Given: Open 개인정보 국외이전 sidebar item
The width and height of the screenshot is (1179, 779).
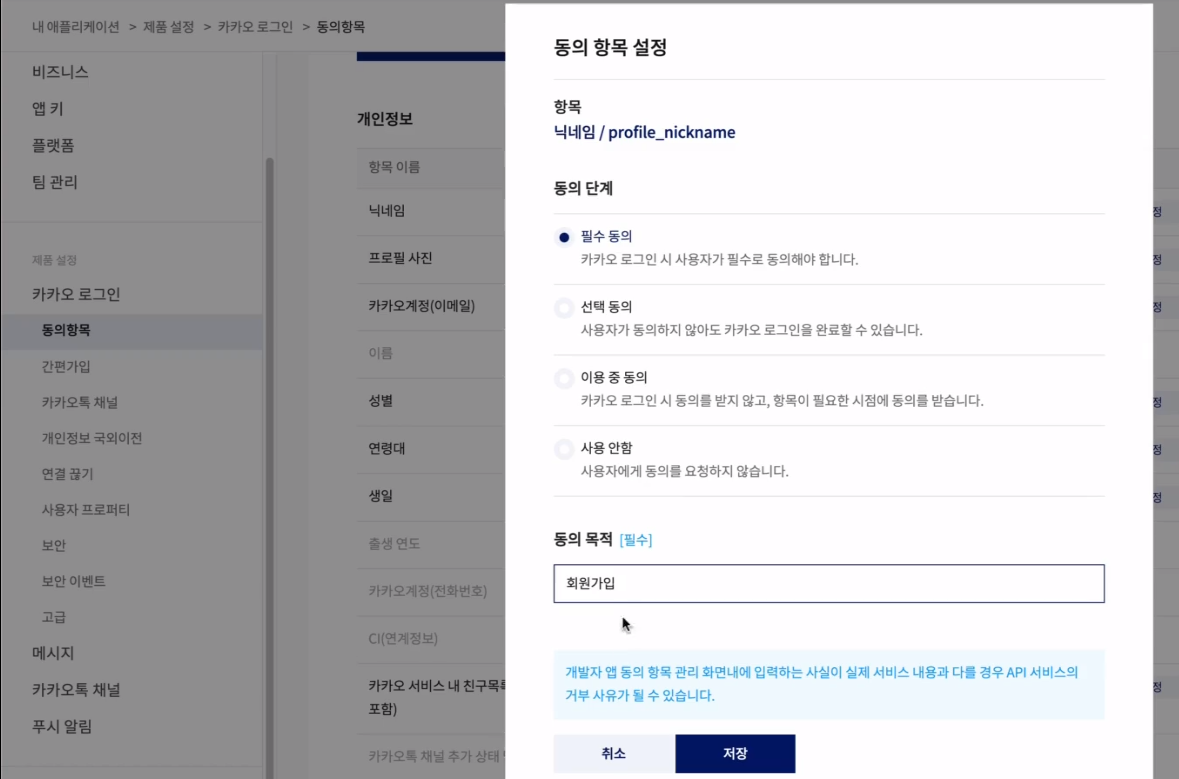Looking at the screenshot, I should pyautogui.click(x=92, y=438).
